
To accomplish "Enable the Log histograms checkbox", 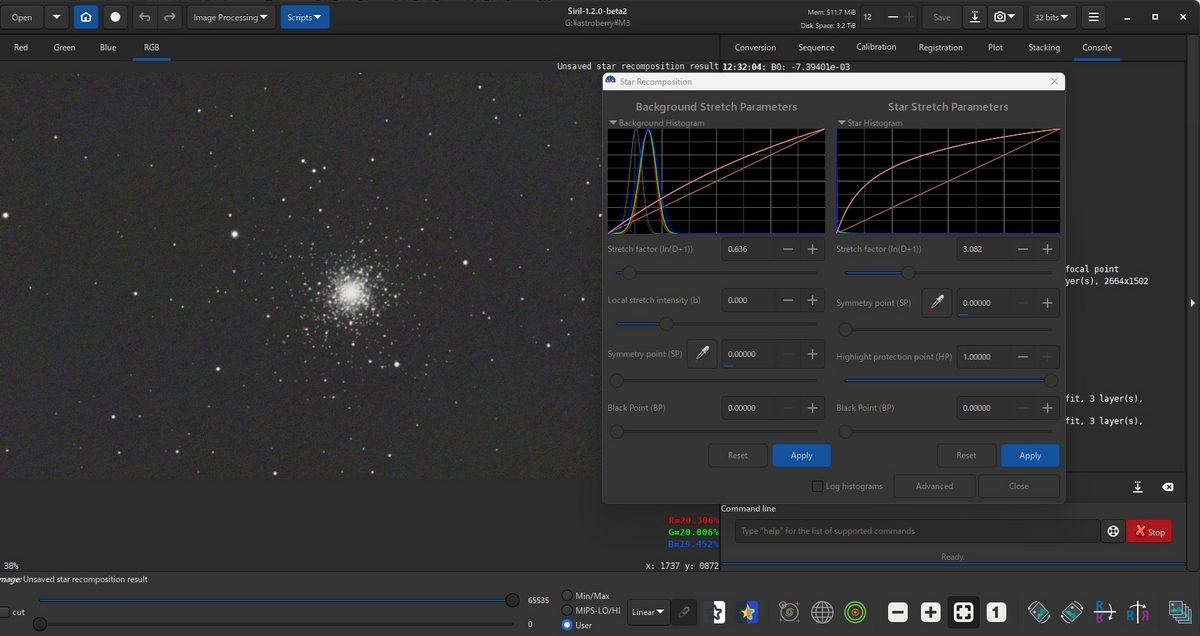I will click(817, 486).
